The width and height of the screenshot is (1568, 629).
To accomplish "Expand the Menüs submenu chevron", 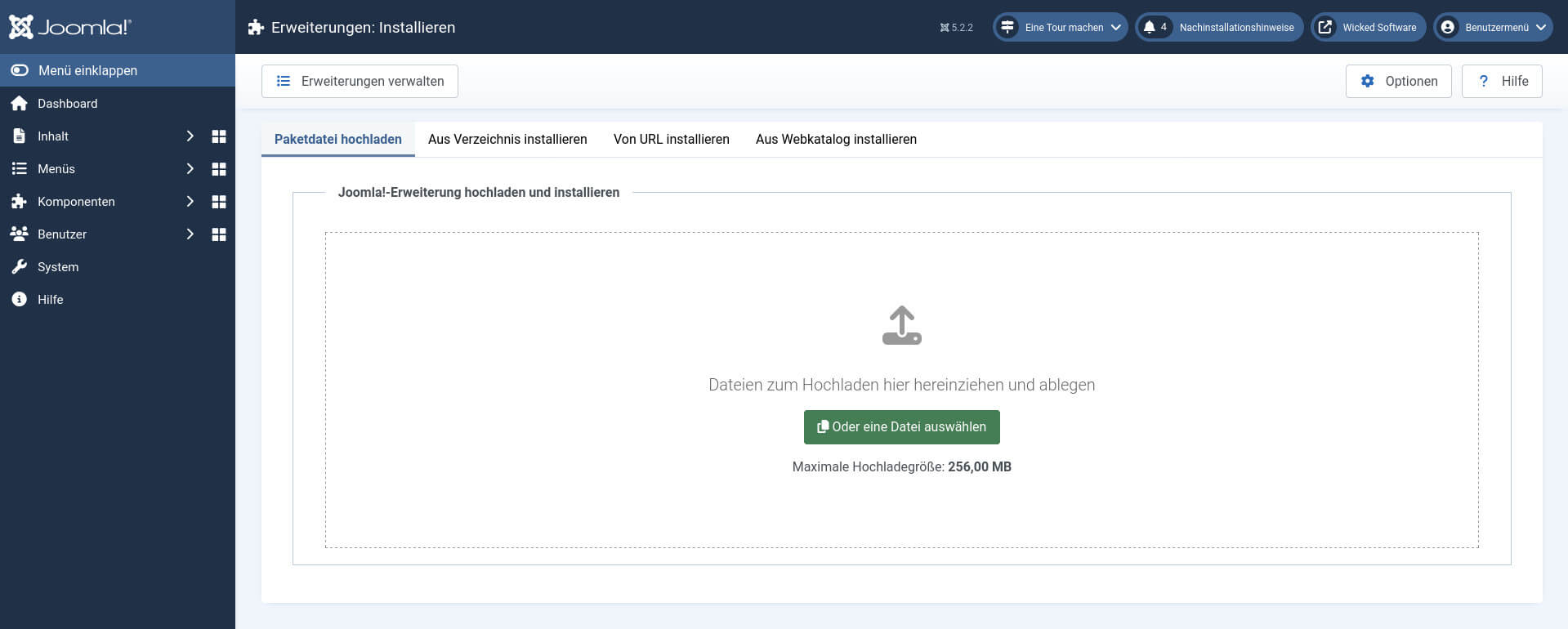I will (x=190, y=169).
